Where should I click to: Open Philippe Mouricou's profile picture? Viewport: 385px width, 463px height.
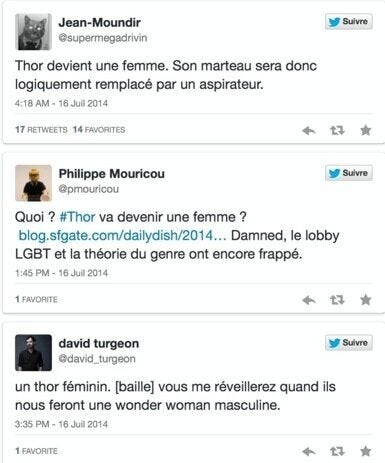coord(33,183)
